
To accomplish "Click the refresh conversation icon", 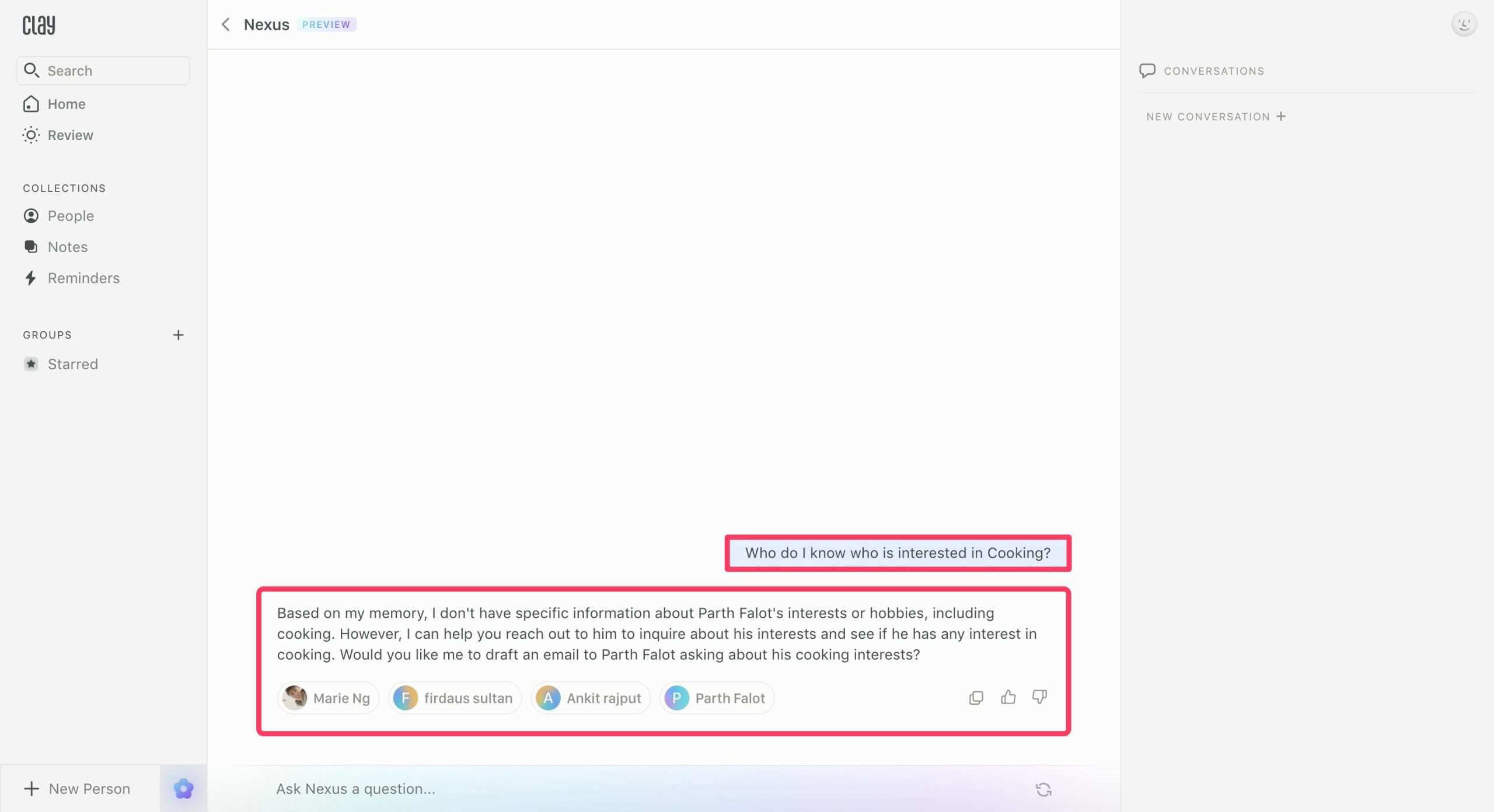I will click(x=1043, y=789).
